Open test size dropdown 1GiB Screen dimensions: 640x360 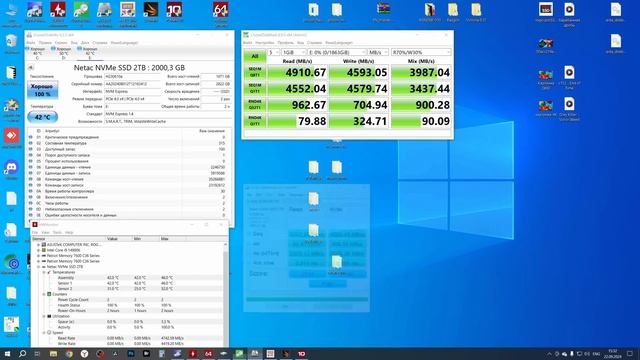[293, 52]
